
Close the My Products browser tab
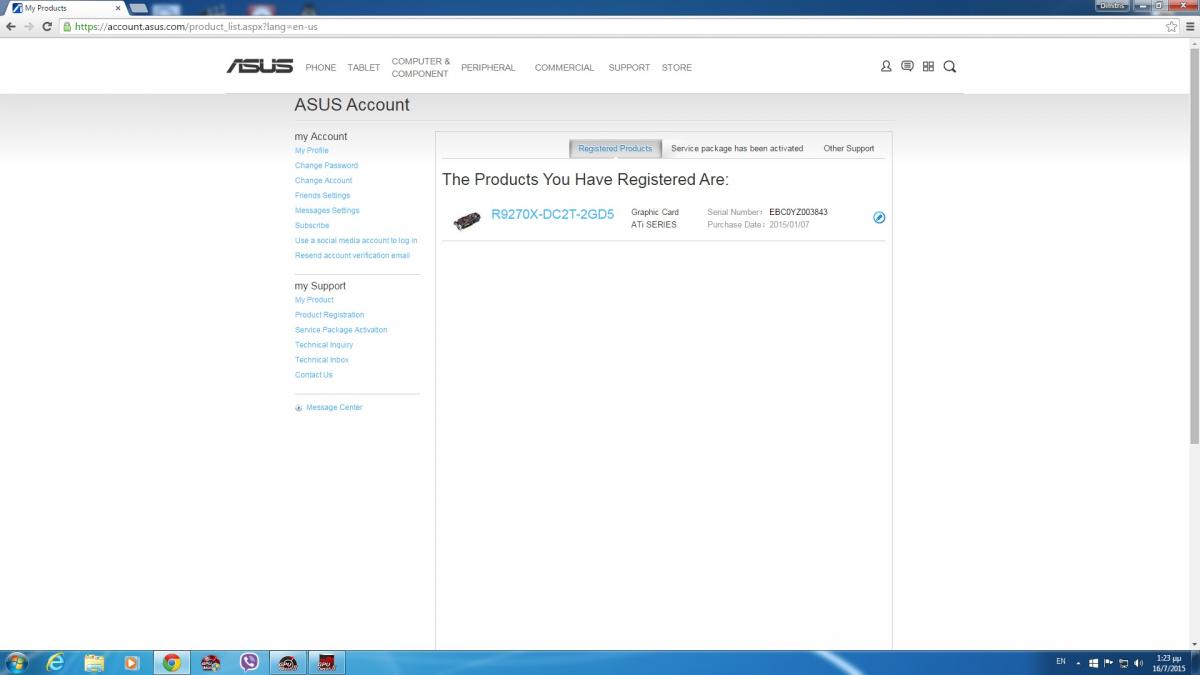(x=118, y=8)
